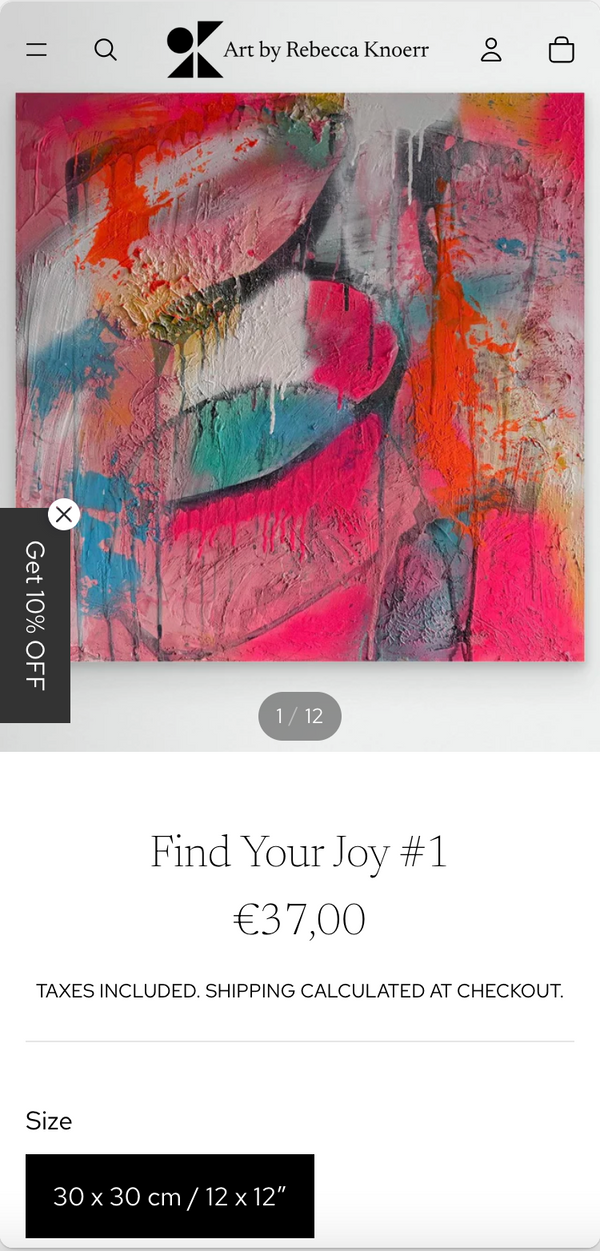Screen dimensions: 600x1251
Task: Open the search magnifier icon
Action: [105, 49]
